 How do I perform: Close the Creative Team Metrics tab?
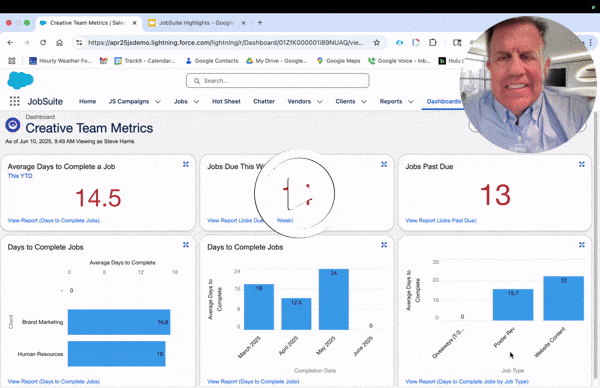(x=134, y=23)
